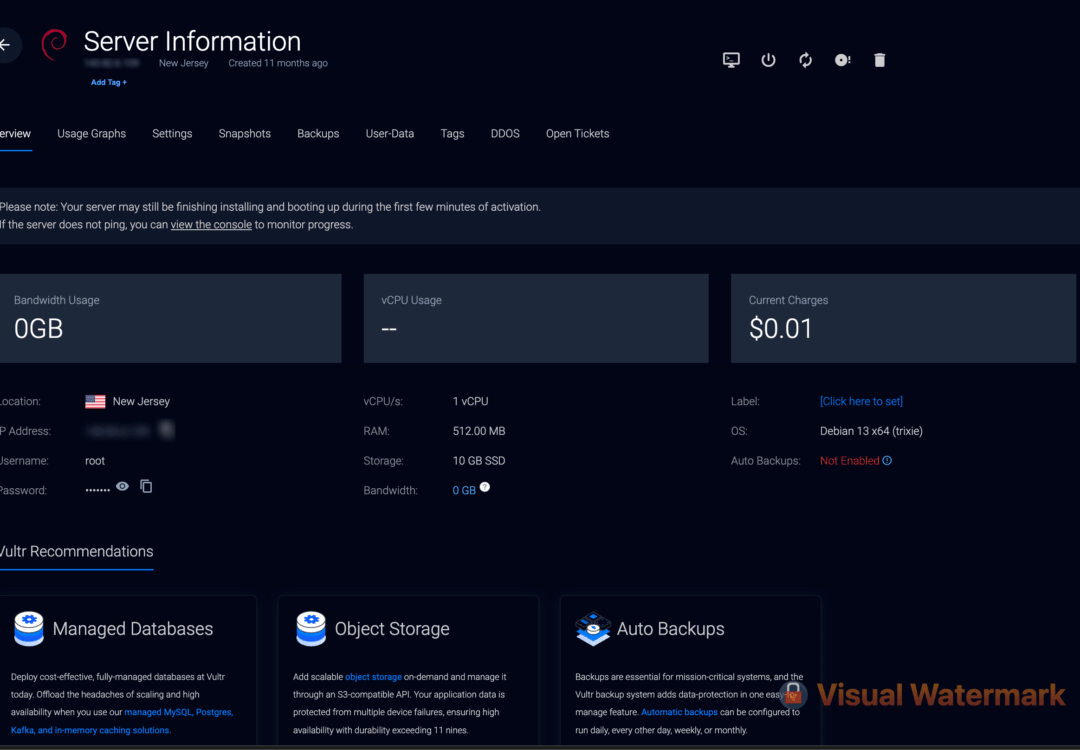Follow the view the console link

[x=211, y=225]
